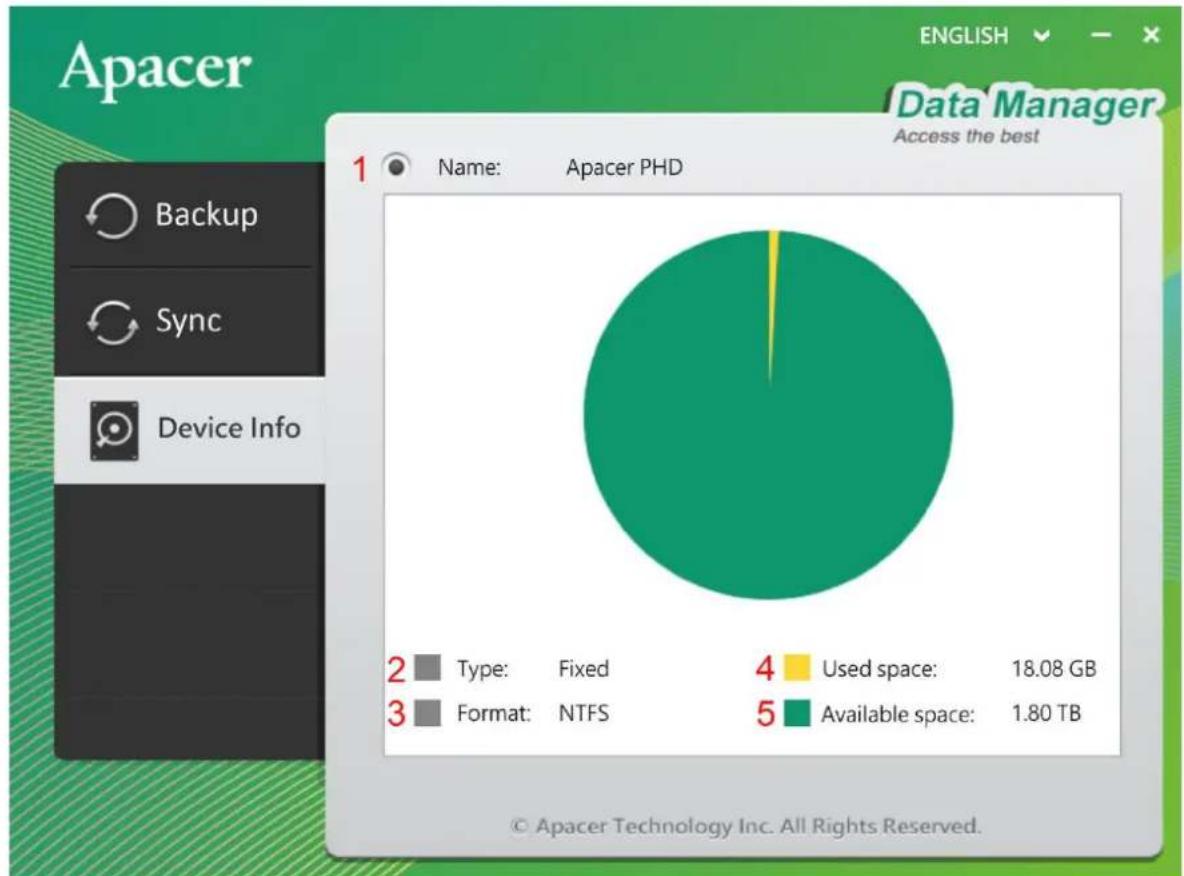This screenshot has height=876, width=1184.
Task: Click the yellow Used space swatch
Action: click(x=797, y=668)
